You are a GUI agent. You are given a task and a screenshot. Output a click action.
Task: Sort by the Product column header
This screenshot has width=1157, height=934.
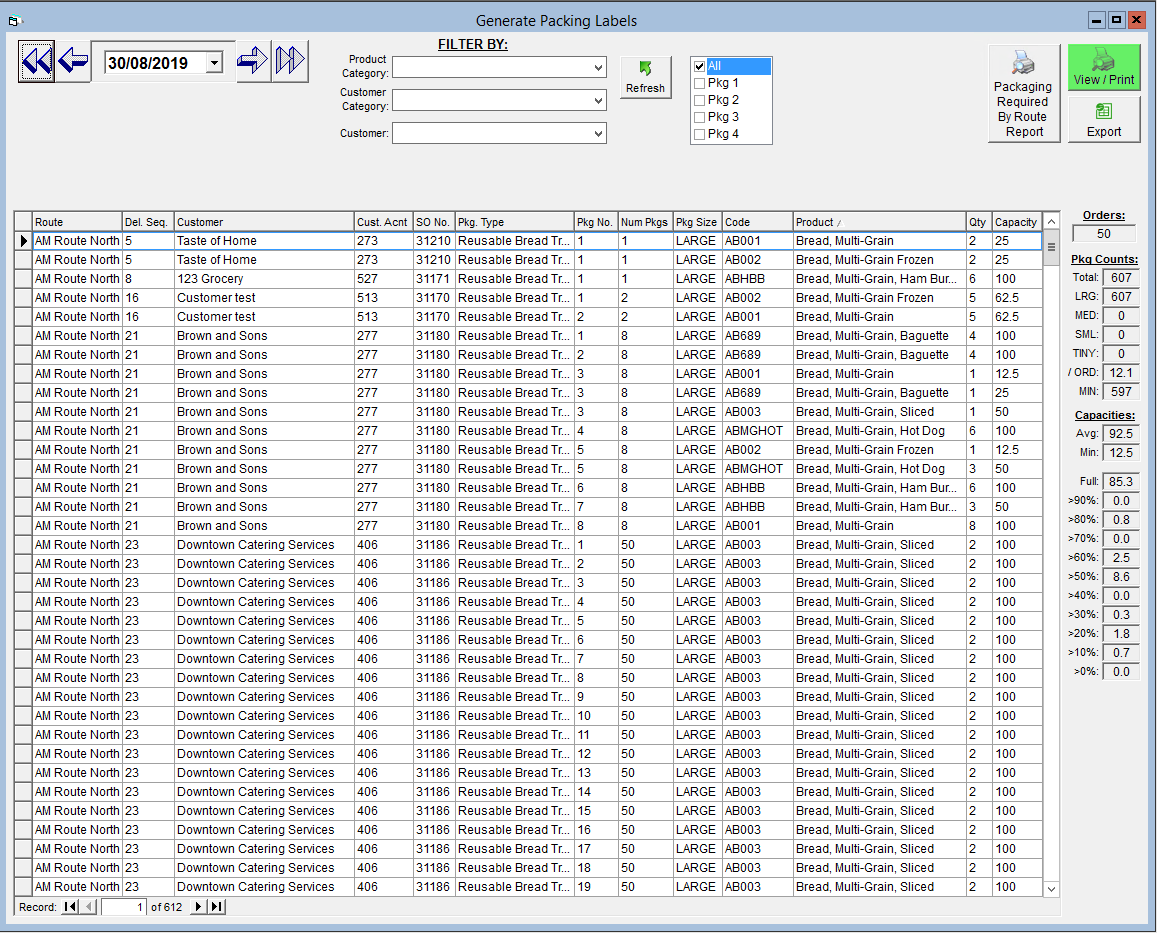tap(880, 222)
